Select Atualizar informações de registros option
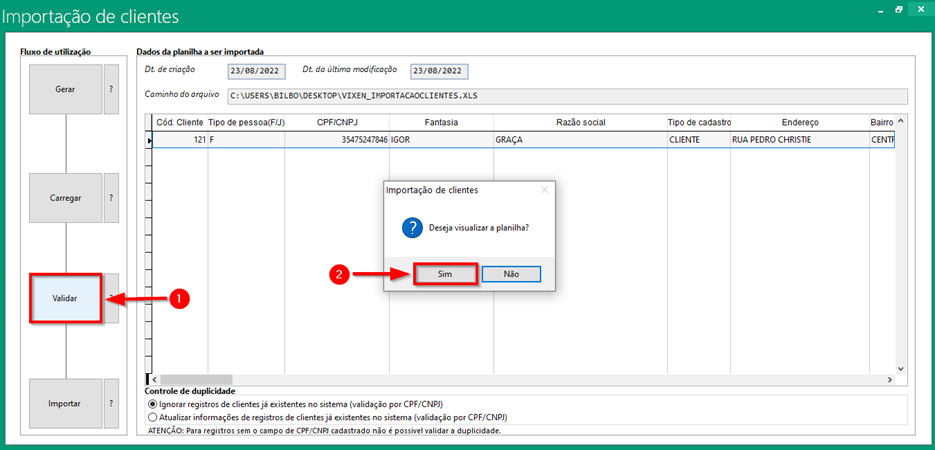935x450 pixels. point(153,417)
